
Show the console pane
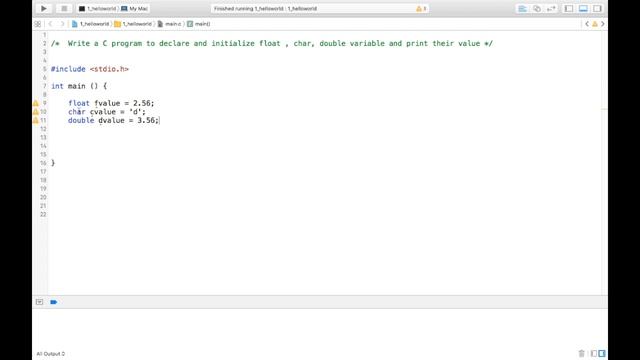pos(602,353)
